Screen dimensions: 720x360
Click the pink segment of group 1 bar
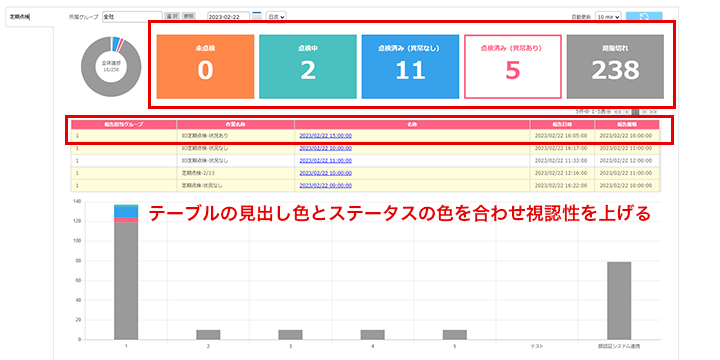click(126, 220)
